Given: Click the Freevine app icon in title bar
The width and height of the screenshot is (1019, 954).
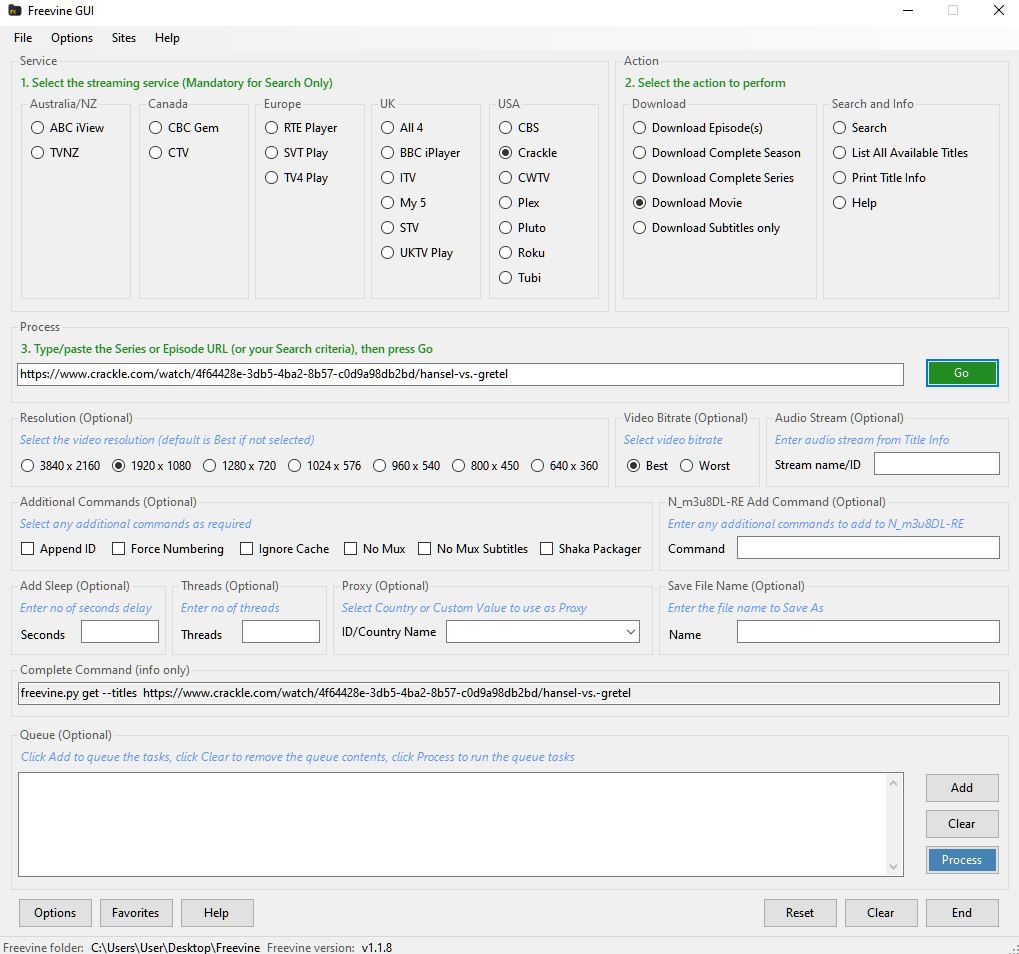Looking at the screenshot, I should point(12,11).
